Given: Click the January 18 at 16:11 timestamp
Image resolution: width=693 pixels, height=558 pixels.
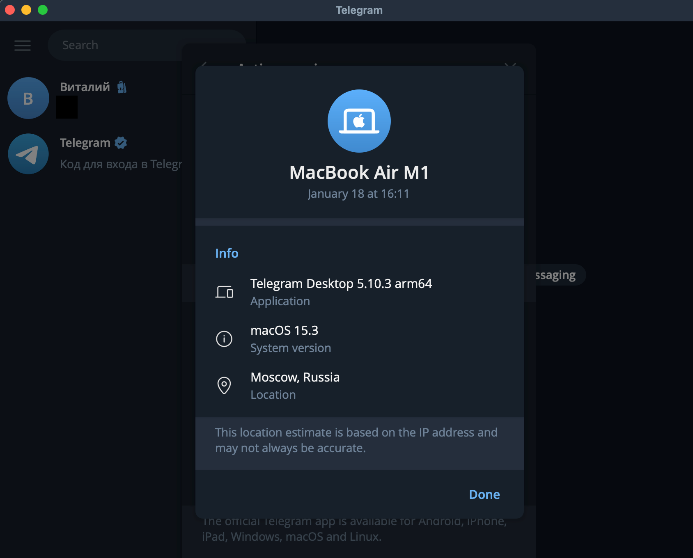Looking at the screenshot, I should point(358,194).
